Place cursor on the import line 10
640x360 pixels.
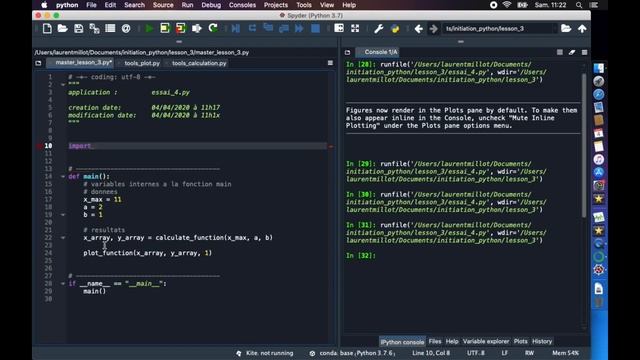pos(198,146)
